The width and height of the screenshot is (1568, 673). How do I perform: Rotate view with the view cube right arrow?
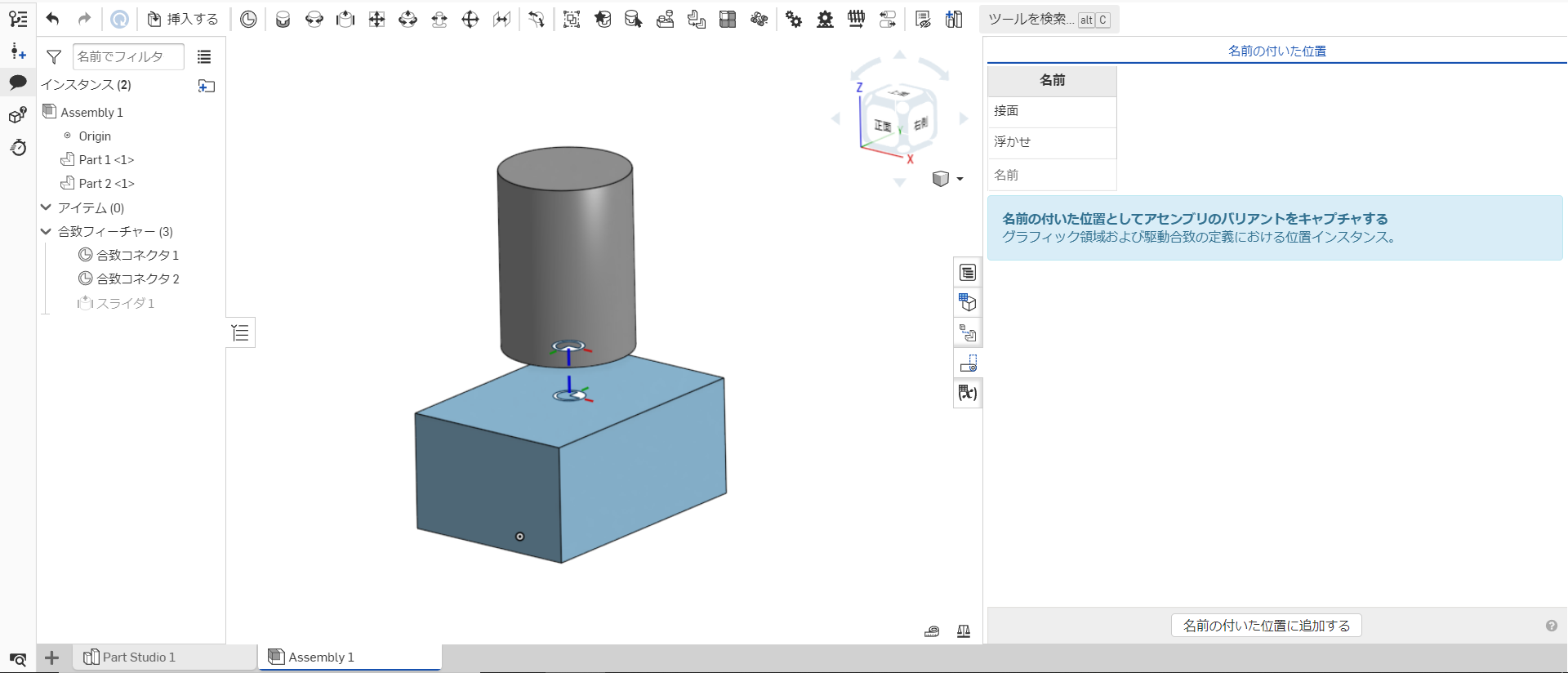(x=964, y=118)
